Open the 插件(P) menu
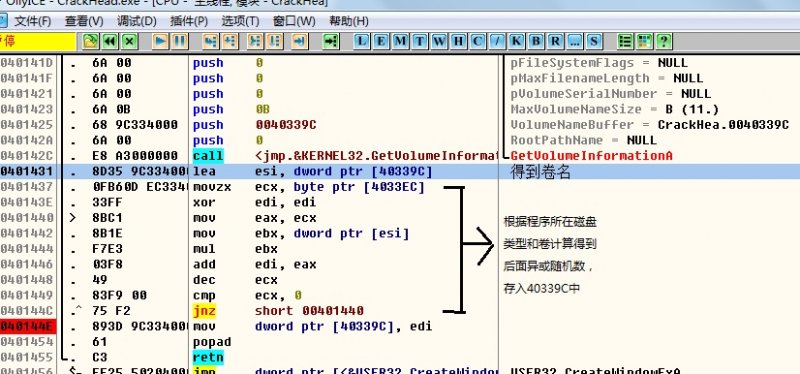This screenshot has width=800, height=374. [x=189, y=21]
